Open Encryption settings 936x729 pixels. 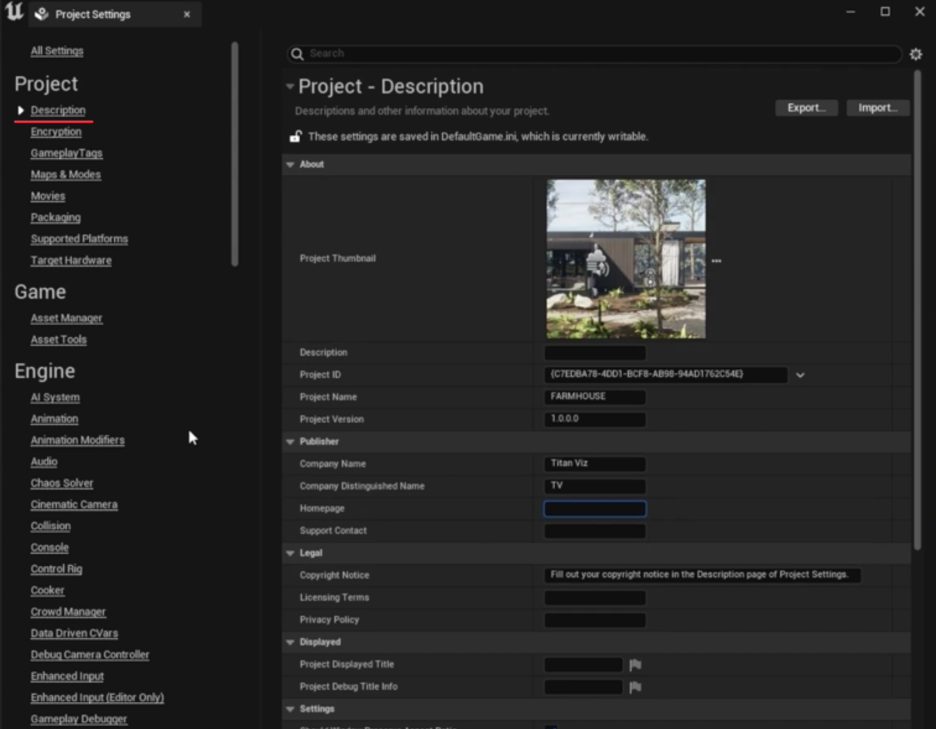tap(56, 132)
